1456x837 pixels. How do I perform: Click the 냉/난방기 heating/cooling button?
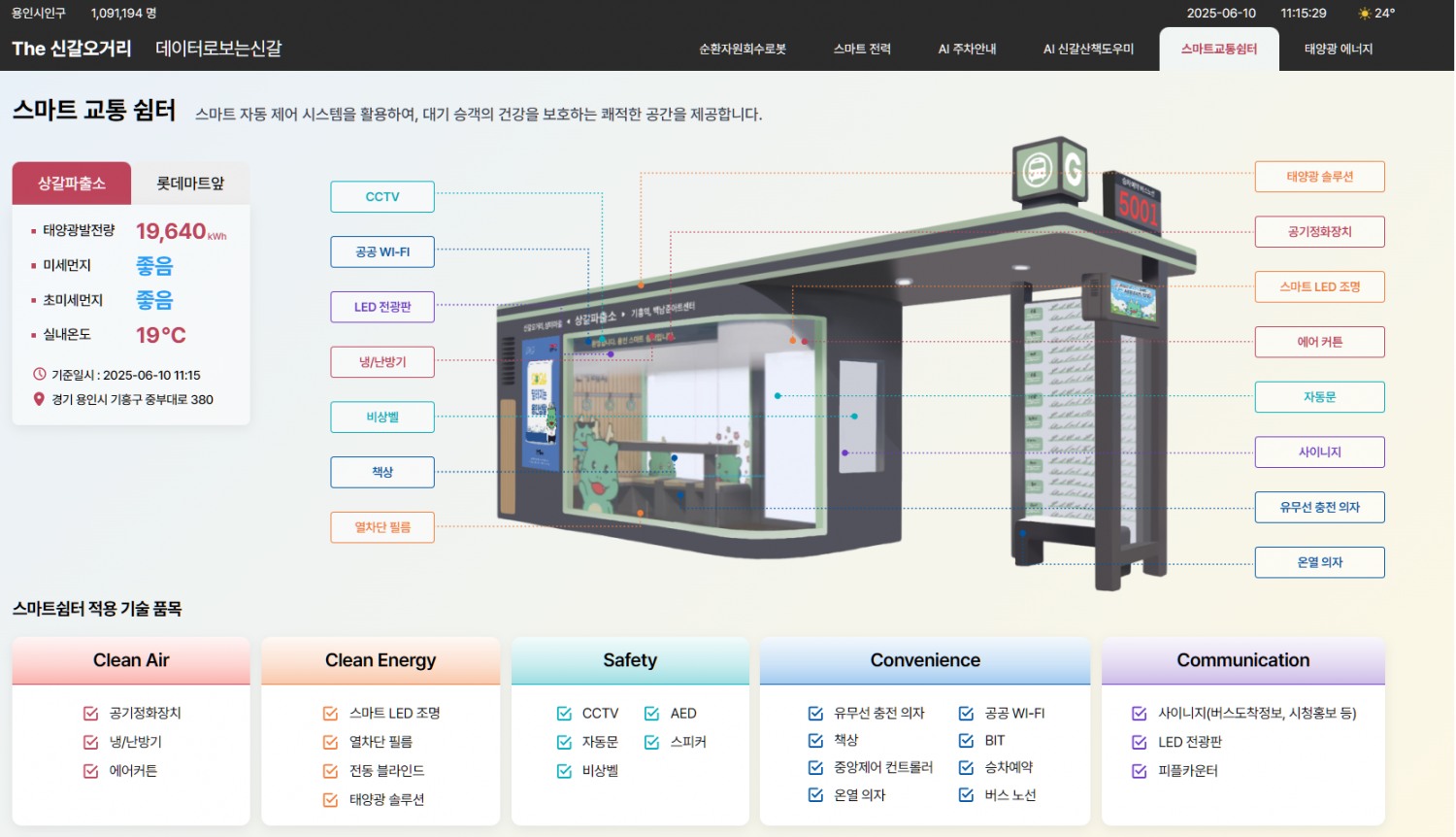[x=381, y=361]
